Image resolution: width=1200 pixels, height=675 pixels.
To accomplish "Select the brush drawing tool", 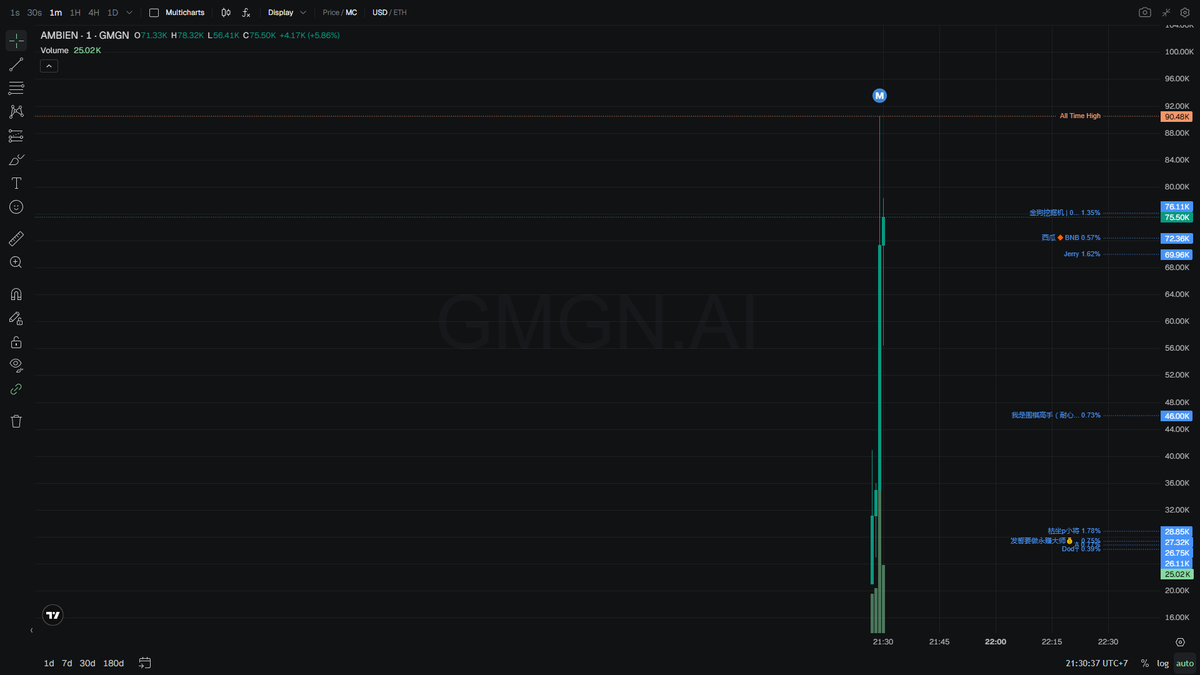I will point(16,160).
